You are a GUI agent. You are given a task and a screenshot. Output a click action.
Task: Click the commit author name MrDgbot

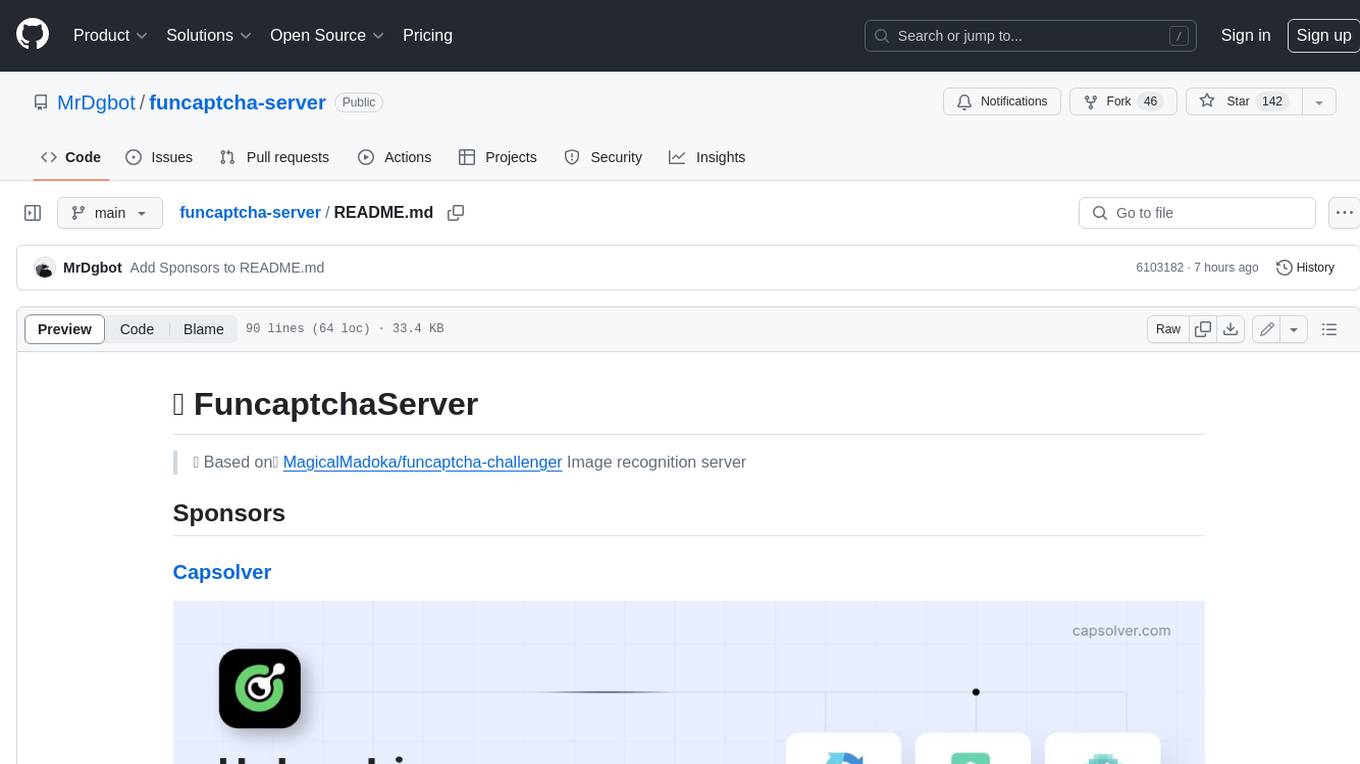[x=92, y=268]
